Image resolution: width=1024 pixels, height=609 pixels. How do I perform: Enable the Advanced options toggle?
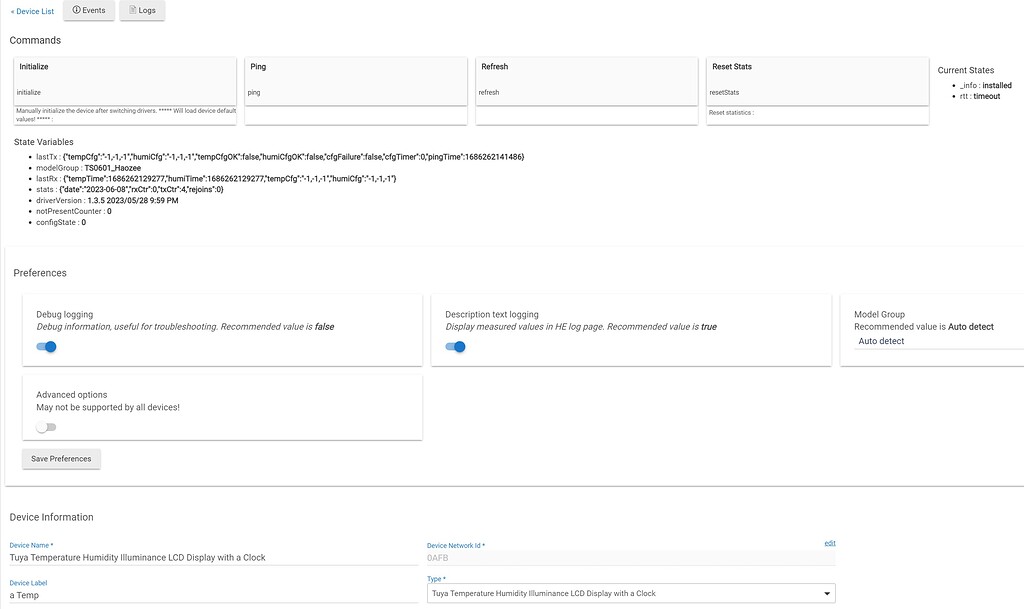click(x=47, y=427)
